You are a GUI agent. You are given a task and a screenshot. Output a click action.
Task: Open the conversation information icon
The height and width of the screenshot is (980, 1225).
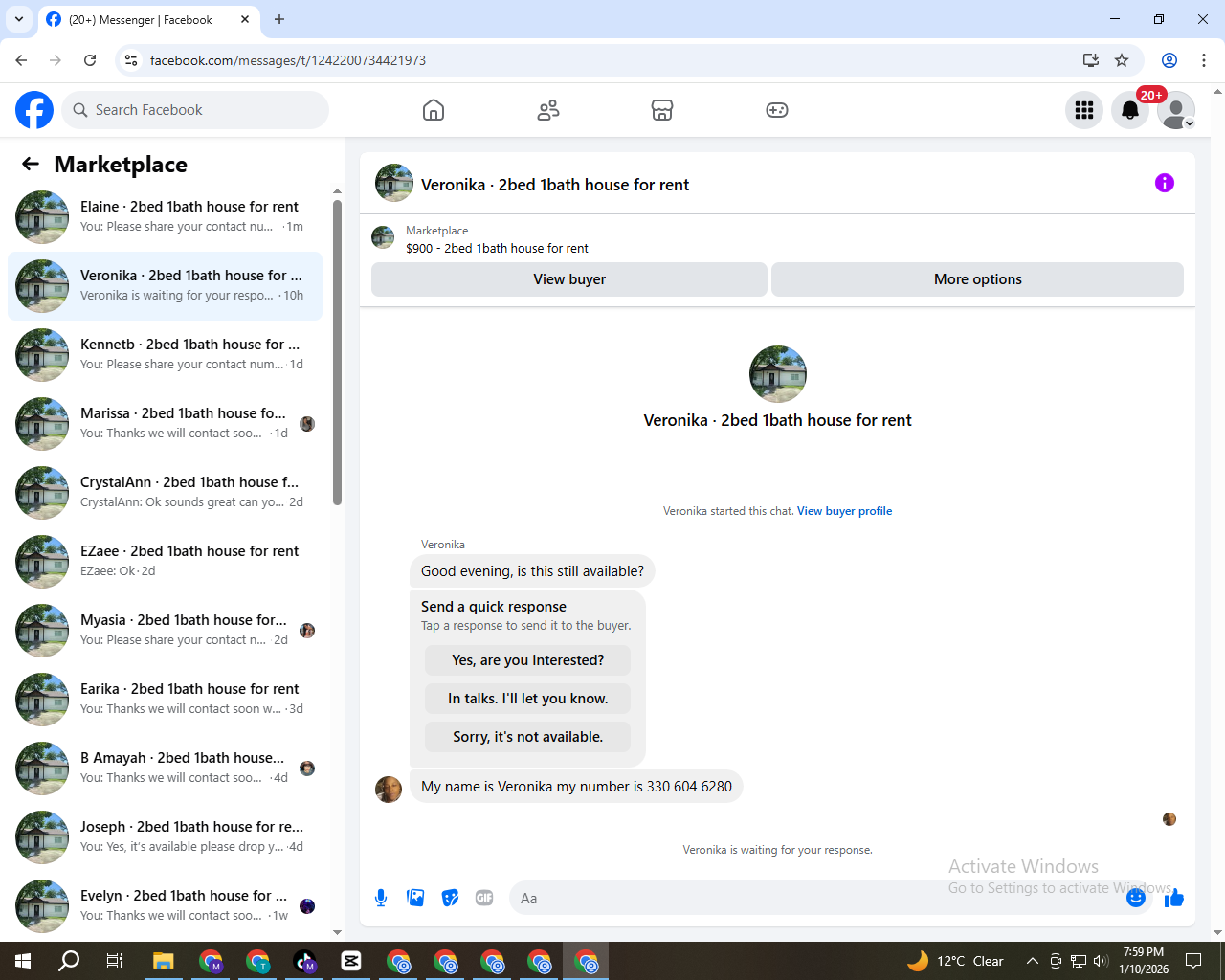1165,183
